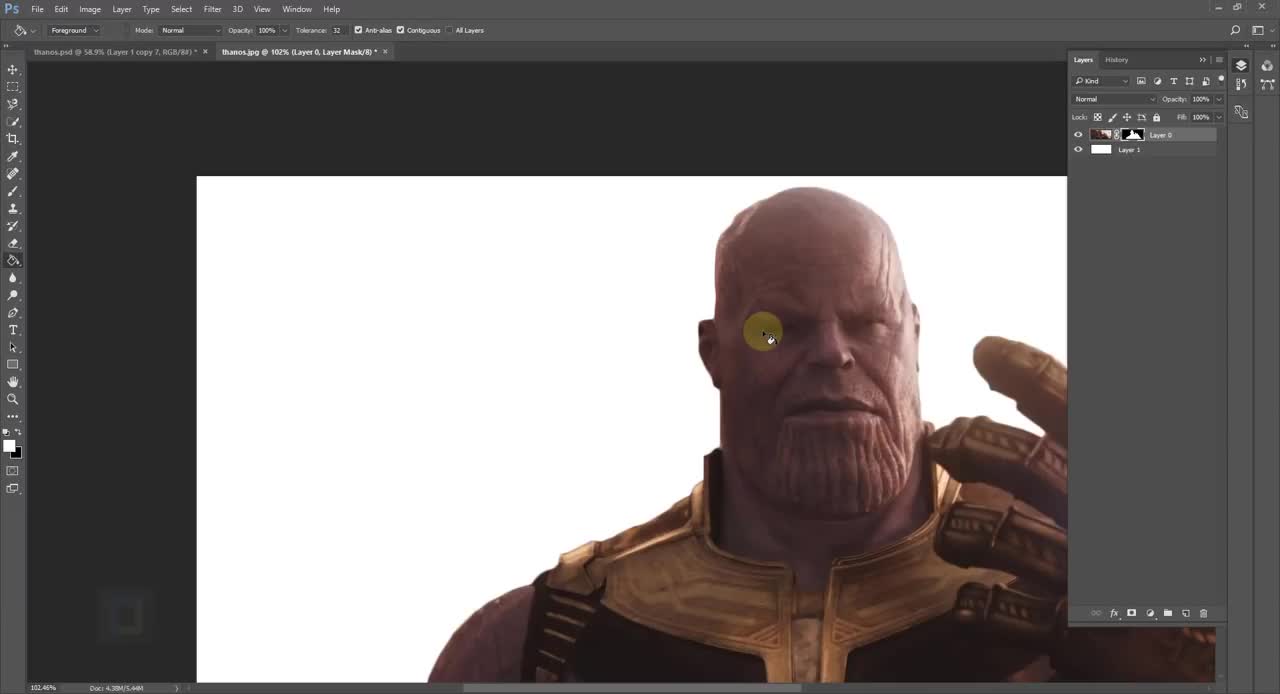Click Layer 0 mask thumbnail
The width and height of the screenshot is (1280, 694).
[1132, 135]
